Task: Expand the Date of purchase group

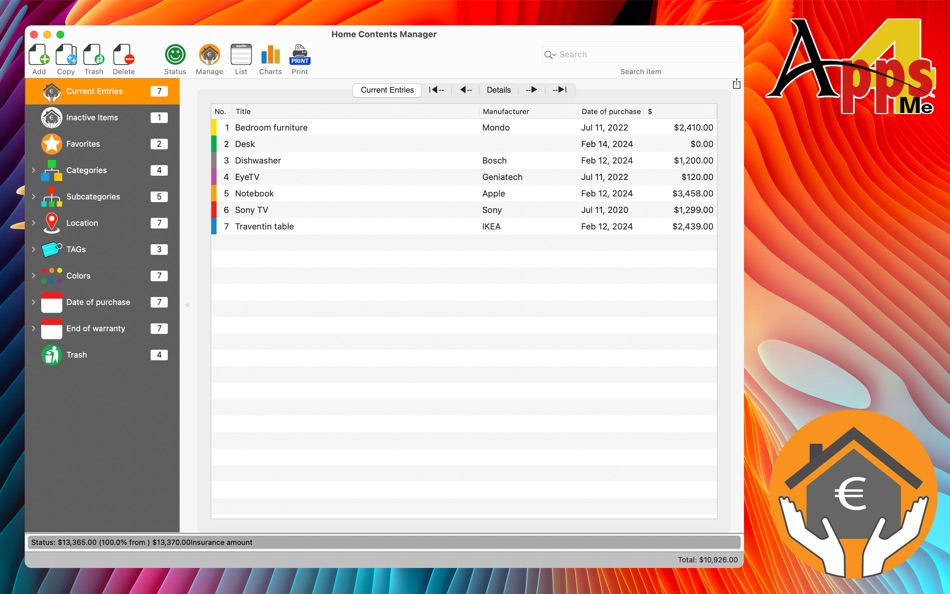Action: (x=31, y=302)
